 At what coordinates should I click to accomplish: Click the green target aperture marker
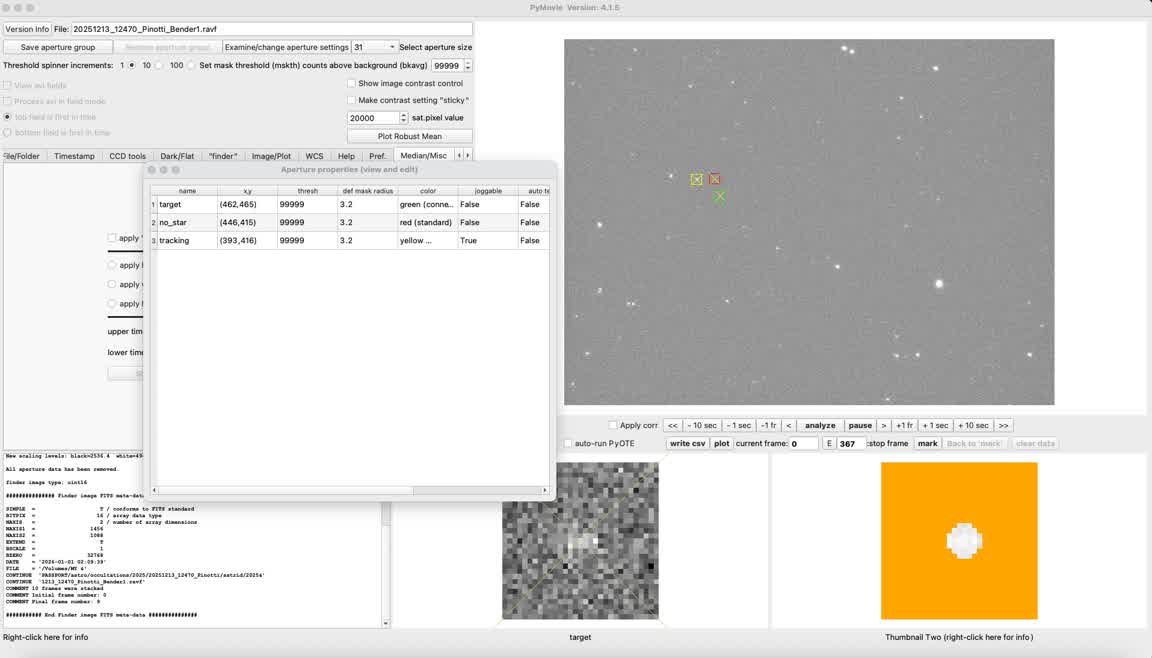coord(720,196)
